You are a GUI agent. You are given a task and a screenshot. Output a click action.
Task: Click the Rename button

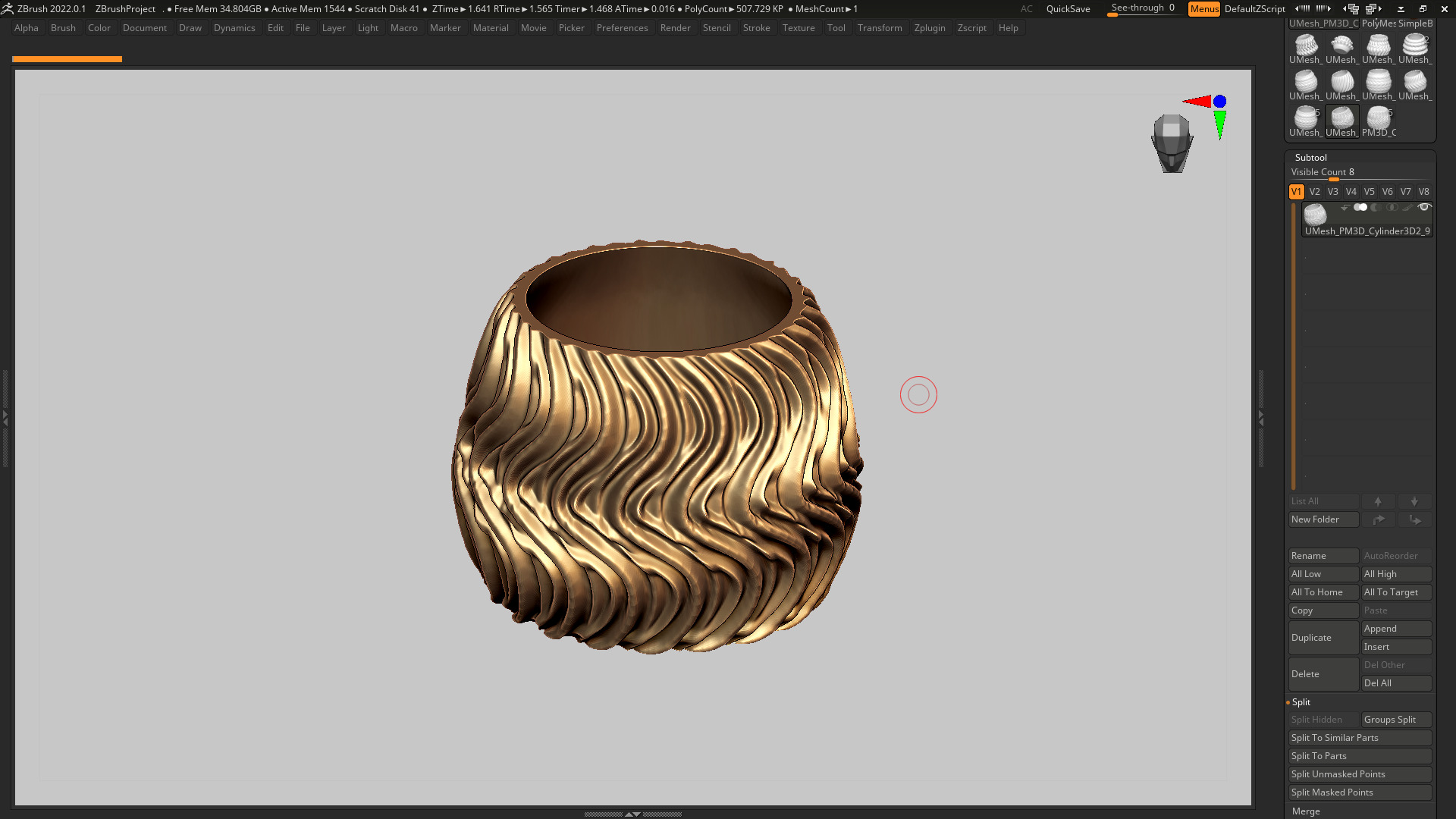pyautogui.click(x=1323, y=556)
